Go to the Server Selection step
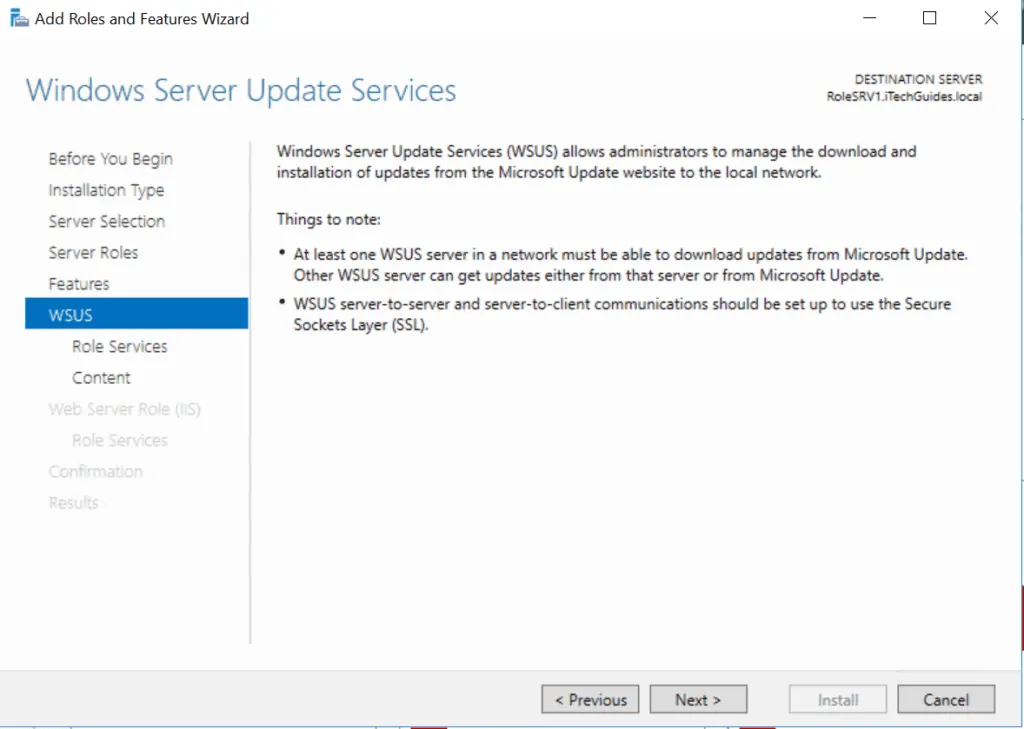 point(107,221)
